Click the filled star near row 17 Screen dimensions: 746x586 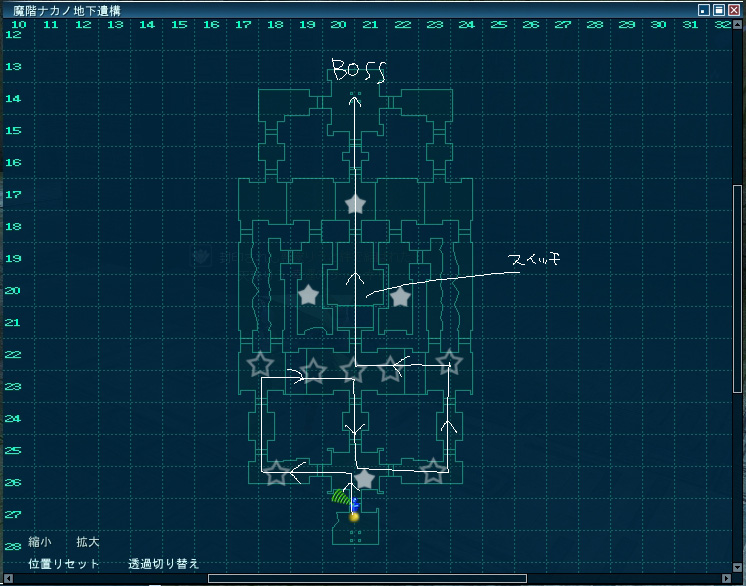click(355, 204)
